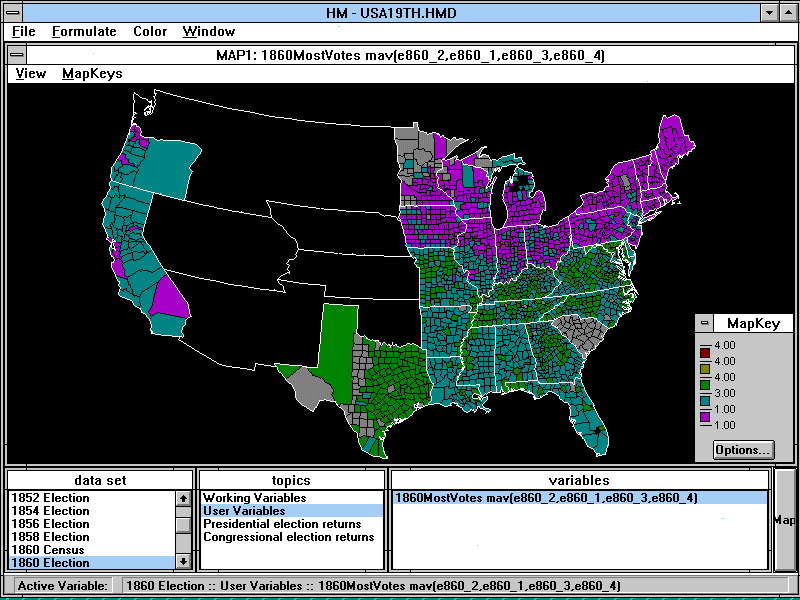Select 1854 Election data set
Screen dimensions: 800x600
coord(92,511)
